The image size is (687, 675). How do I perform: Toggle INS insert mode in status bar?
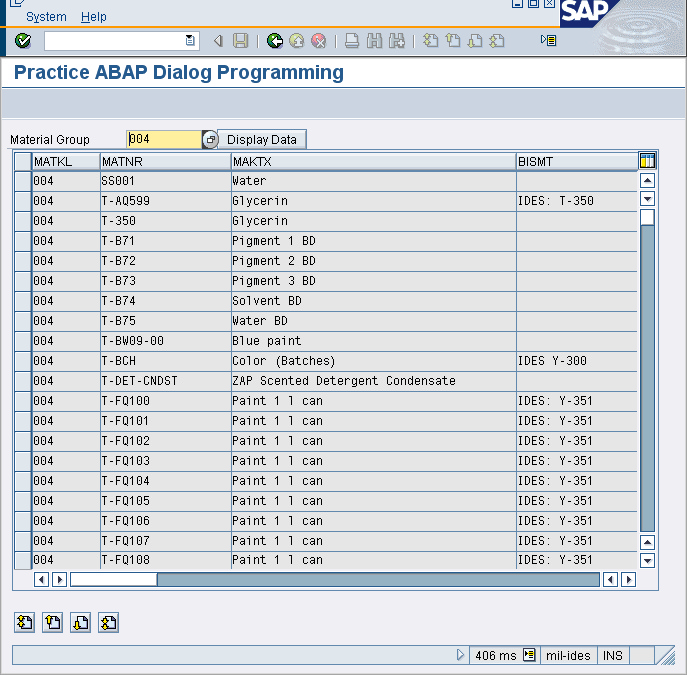(x=613, y=656)
